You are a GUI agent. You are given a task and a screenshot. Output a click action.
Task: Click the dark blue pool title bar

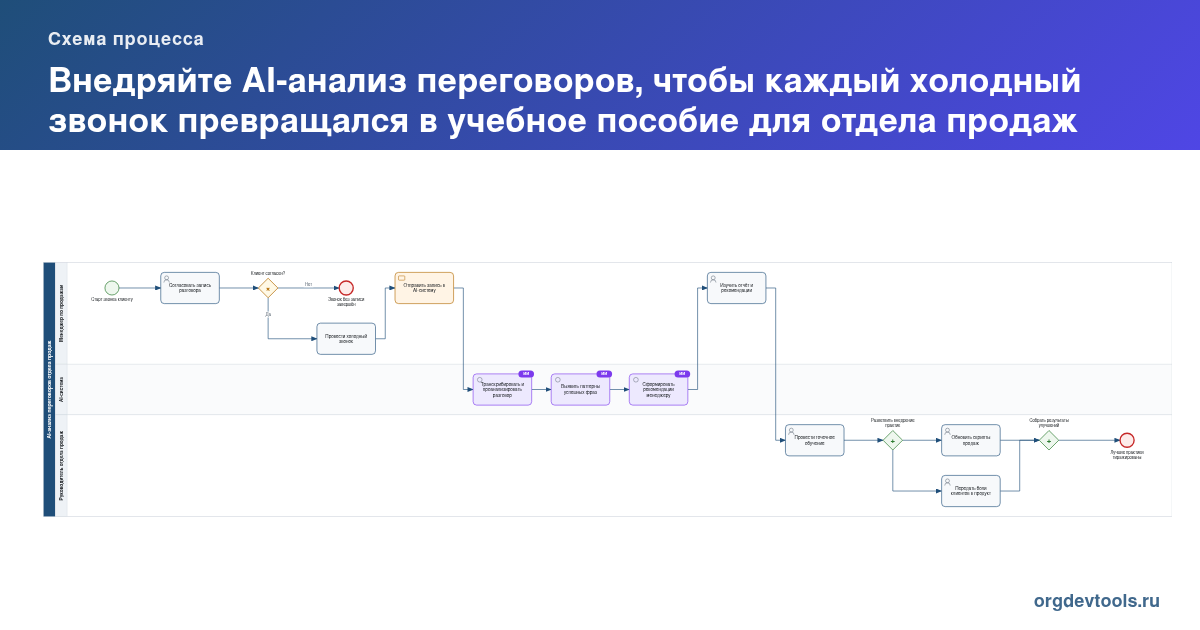(49, 390)
